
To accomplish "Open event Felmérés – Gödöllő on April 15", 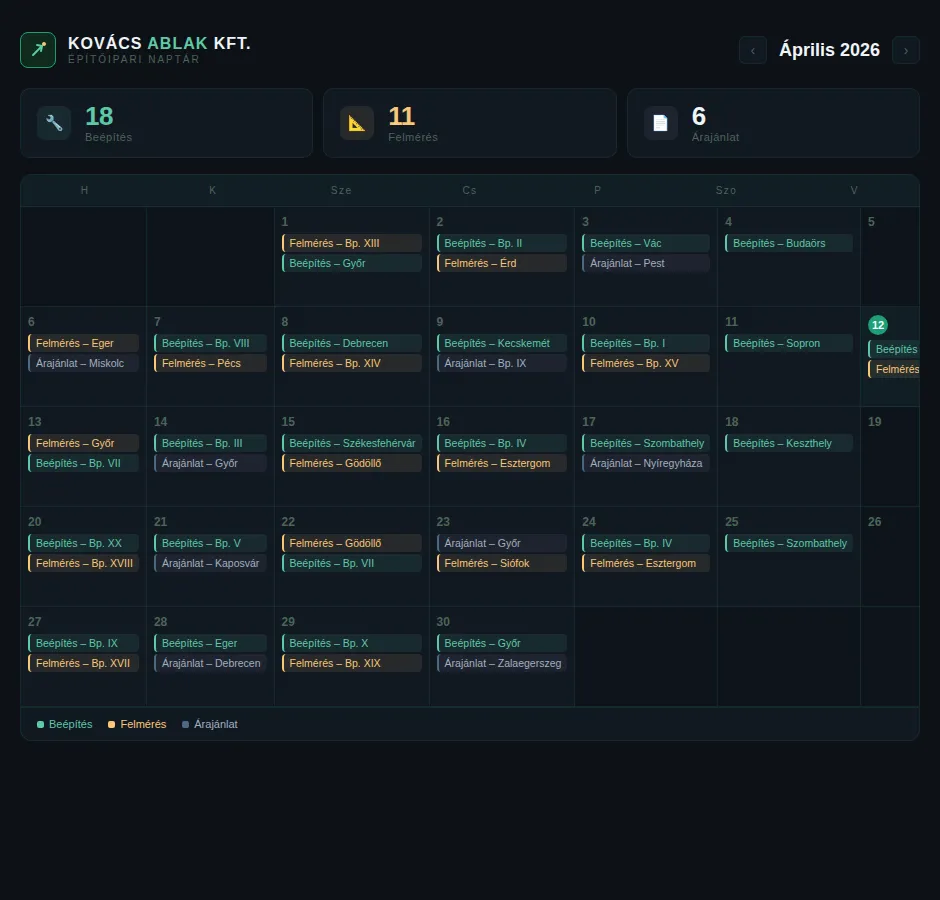I will pos(352,463).
